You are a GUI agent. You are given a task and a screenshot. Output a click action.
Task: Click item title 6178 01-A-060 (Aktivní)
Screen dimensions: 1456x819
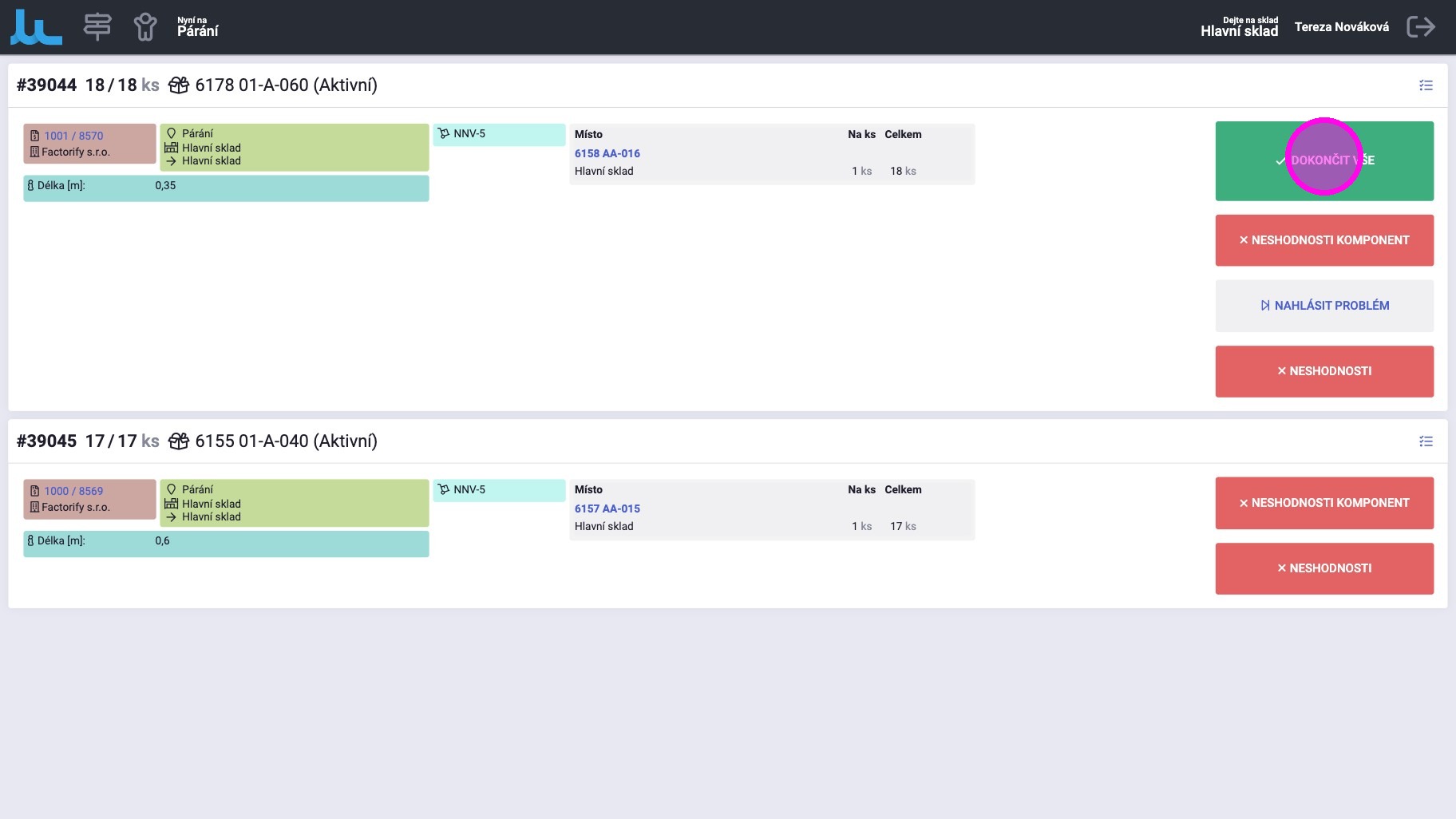[286, 85]
